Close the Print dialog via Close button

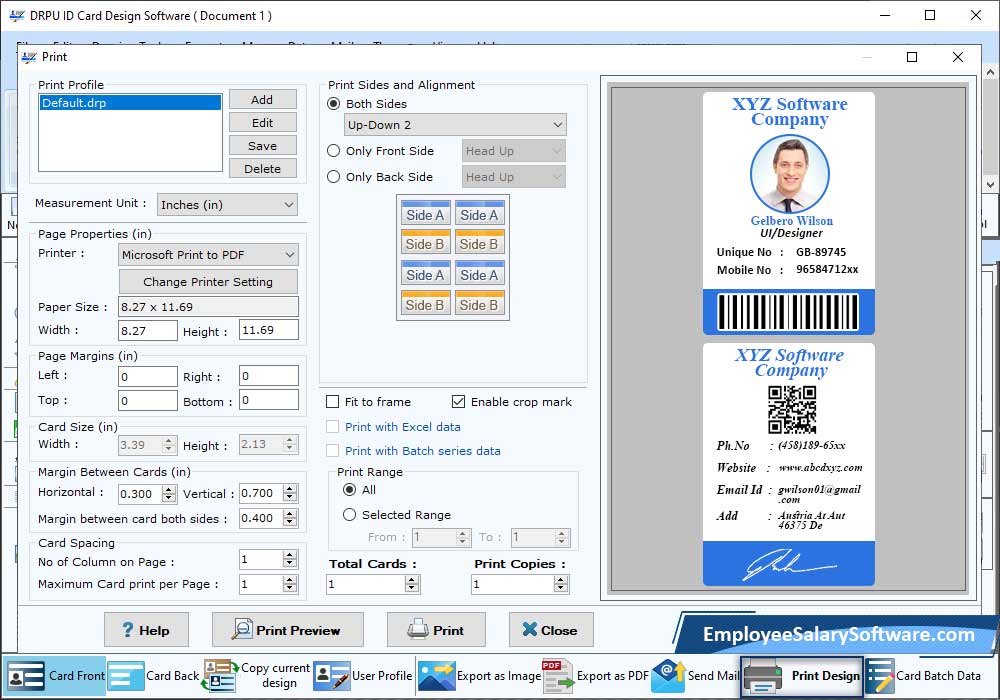(551, 630)
